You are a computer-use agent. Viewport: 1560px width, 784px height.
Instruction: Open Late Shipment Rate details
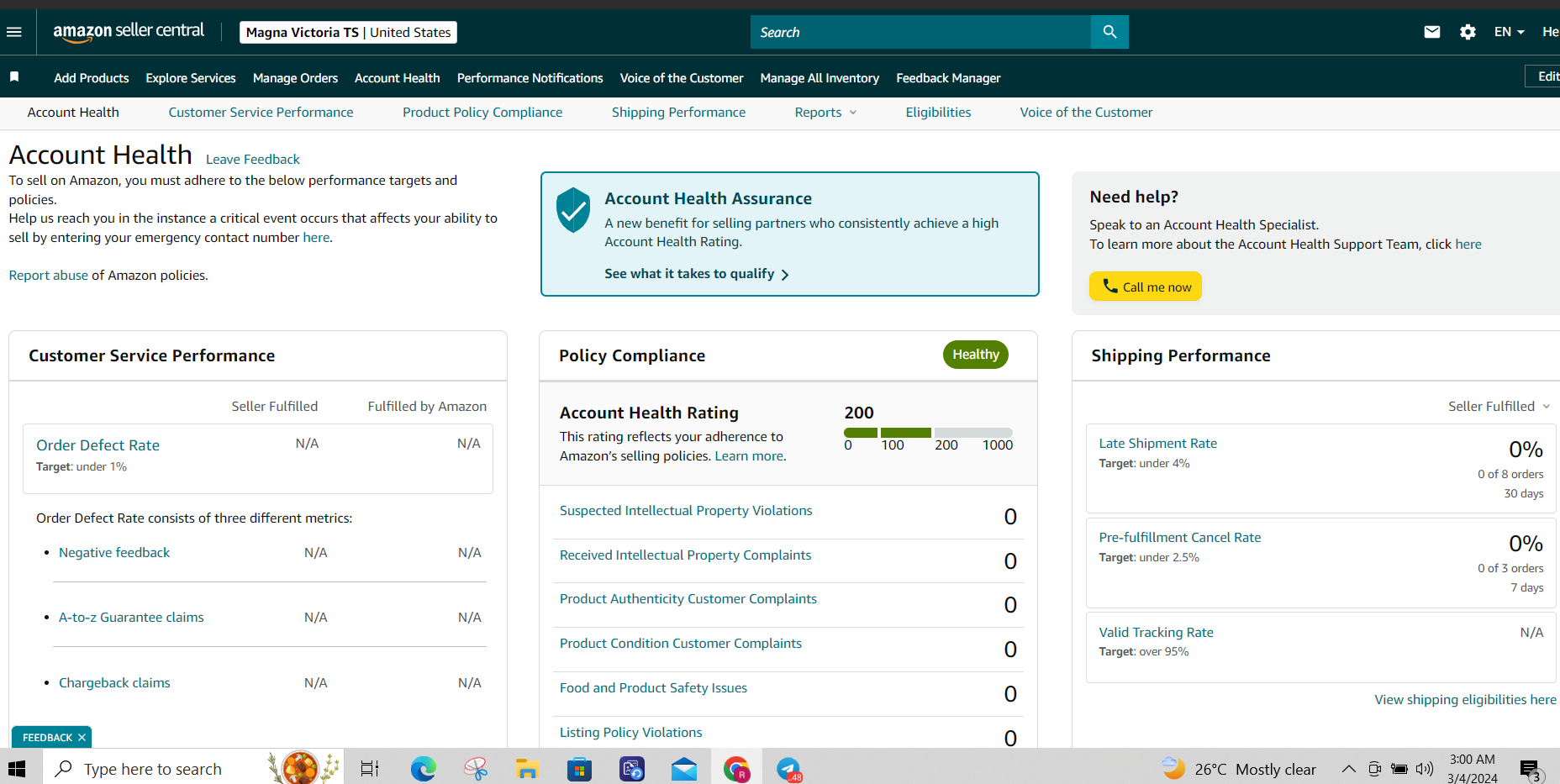pyautogui.click(x=1157, y=444)
